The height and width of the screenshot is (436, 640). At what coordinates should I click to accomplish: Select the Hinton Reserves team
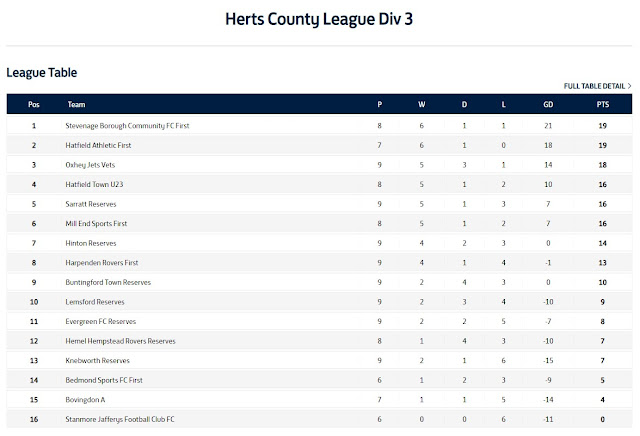coord(91,243)
